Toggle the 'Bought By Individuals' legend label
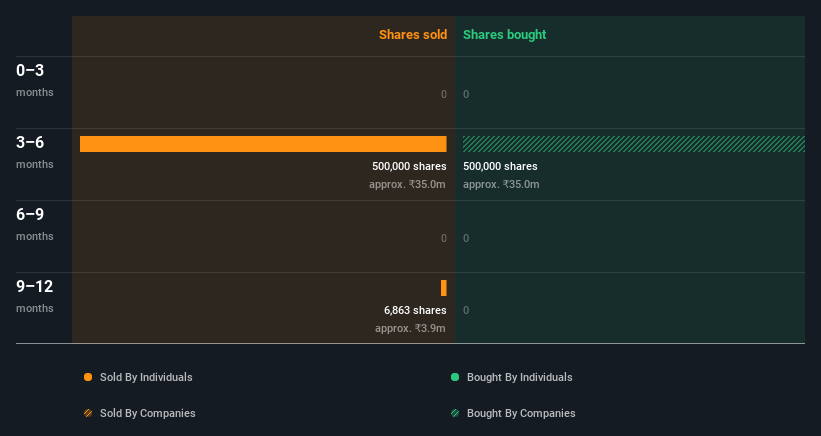Image resolution: width=821 pixels, height=436 pixels. pos(519,377)
